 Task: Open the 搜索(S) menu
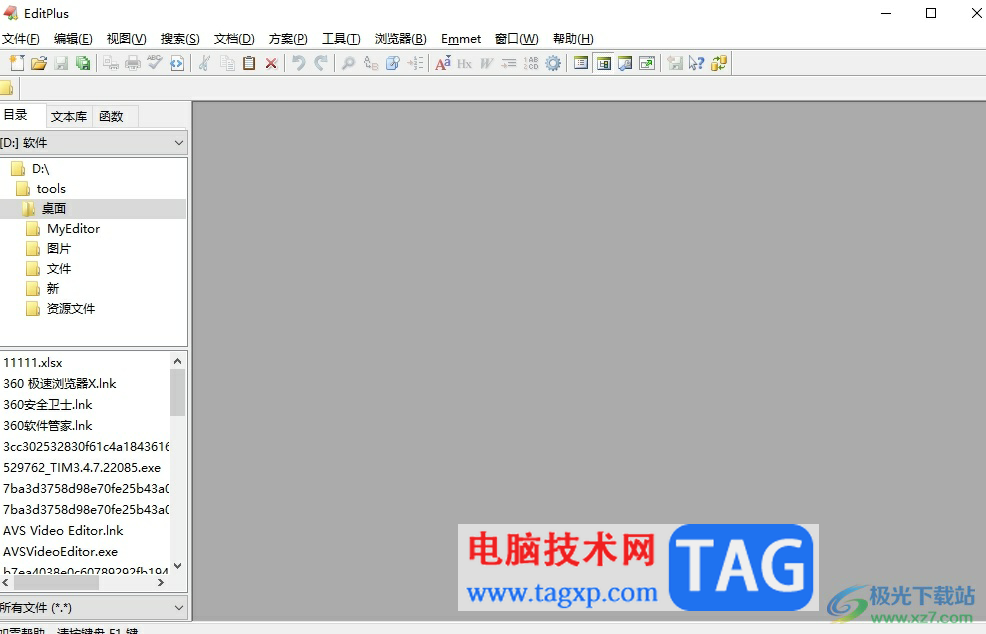click(x=180, y=39)
